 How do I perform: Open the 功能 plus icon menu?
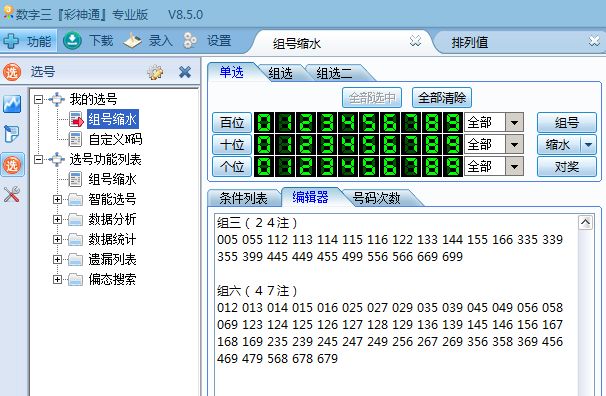[x=11, y=41]
